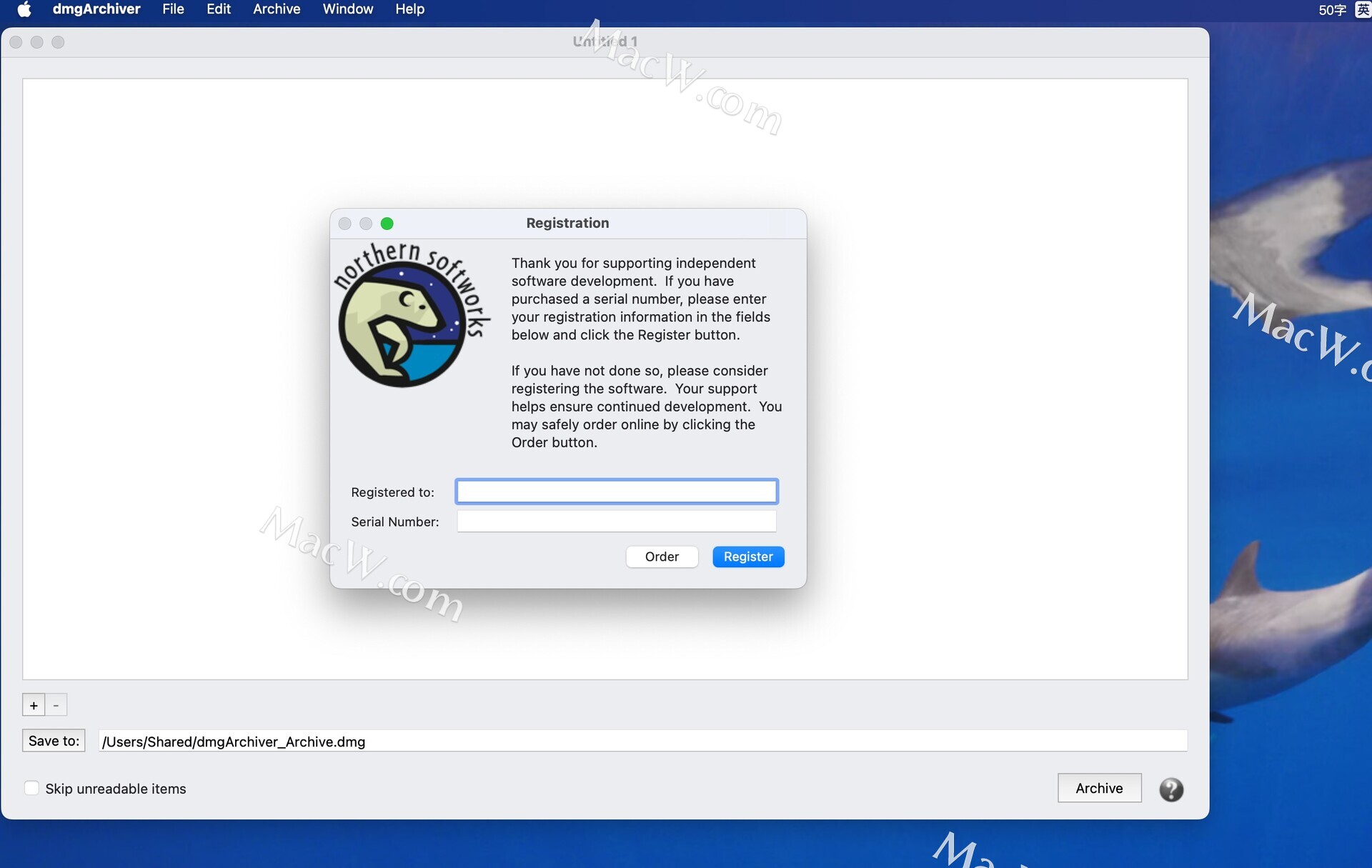Click the 'Skip unreadable items' label

tap(116, 789)
